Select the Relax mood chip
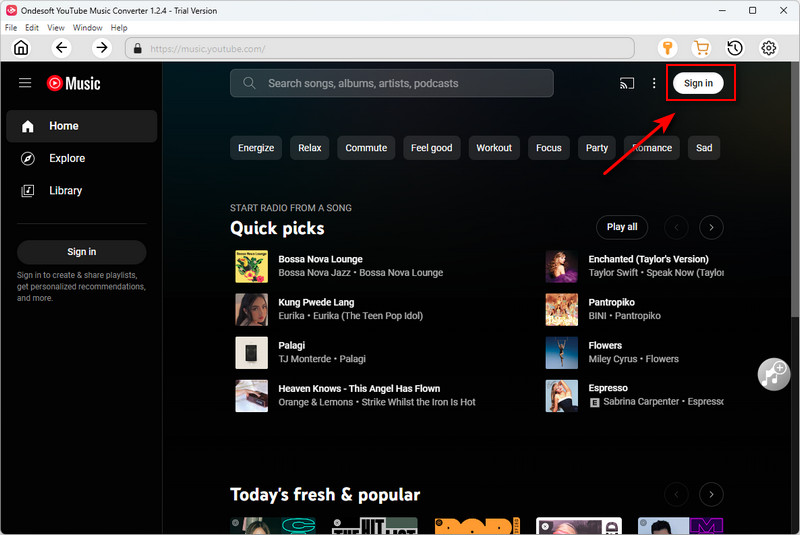Viewport: 800px width, 535px height. (310, 148)
